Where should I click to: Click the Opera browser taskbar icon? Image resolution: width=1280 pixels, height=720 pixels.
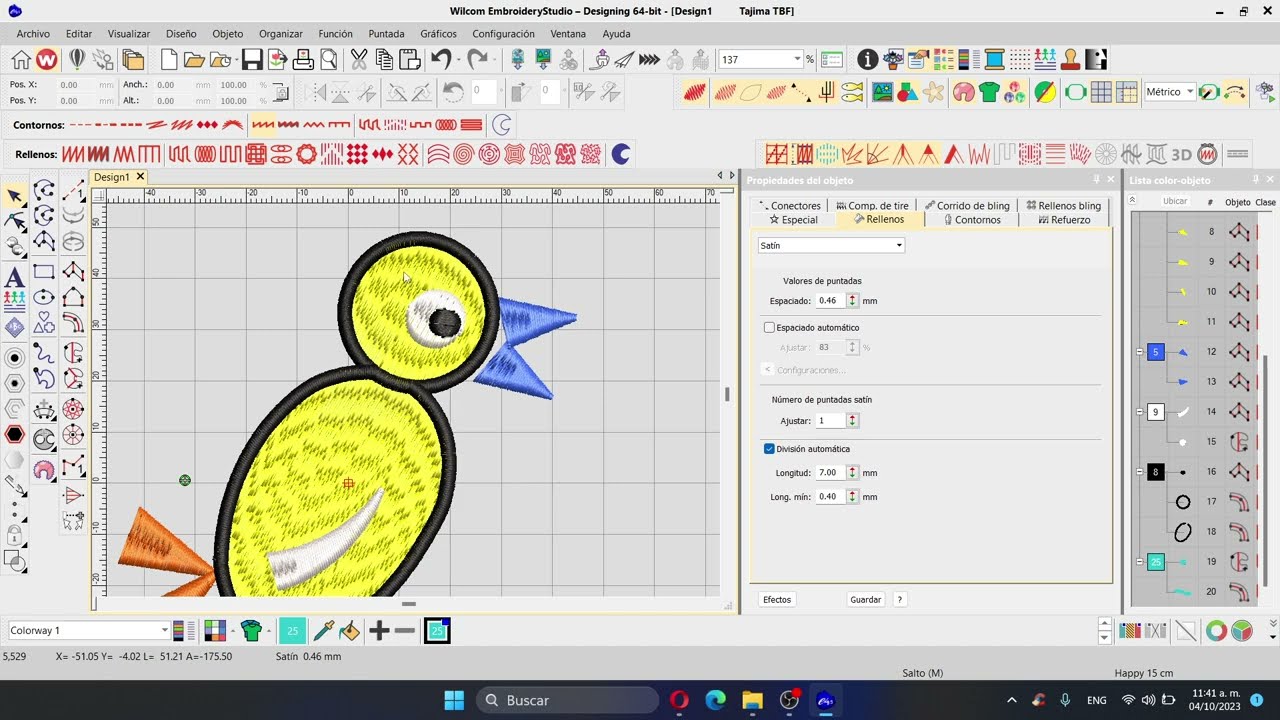click(x=679, y=700)
